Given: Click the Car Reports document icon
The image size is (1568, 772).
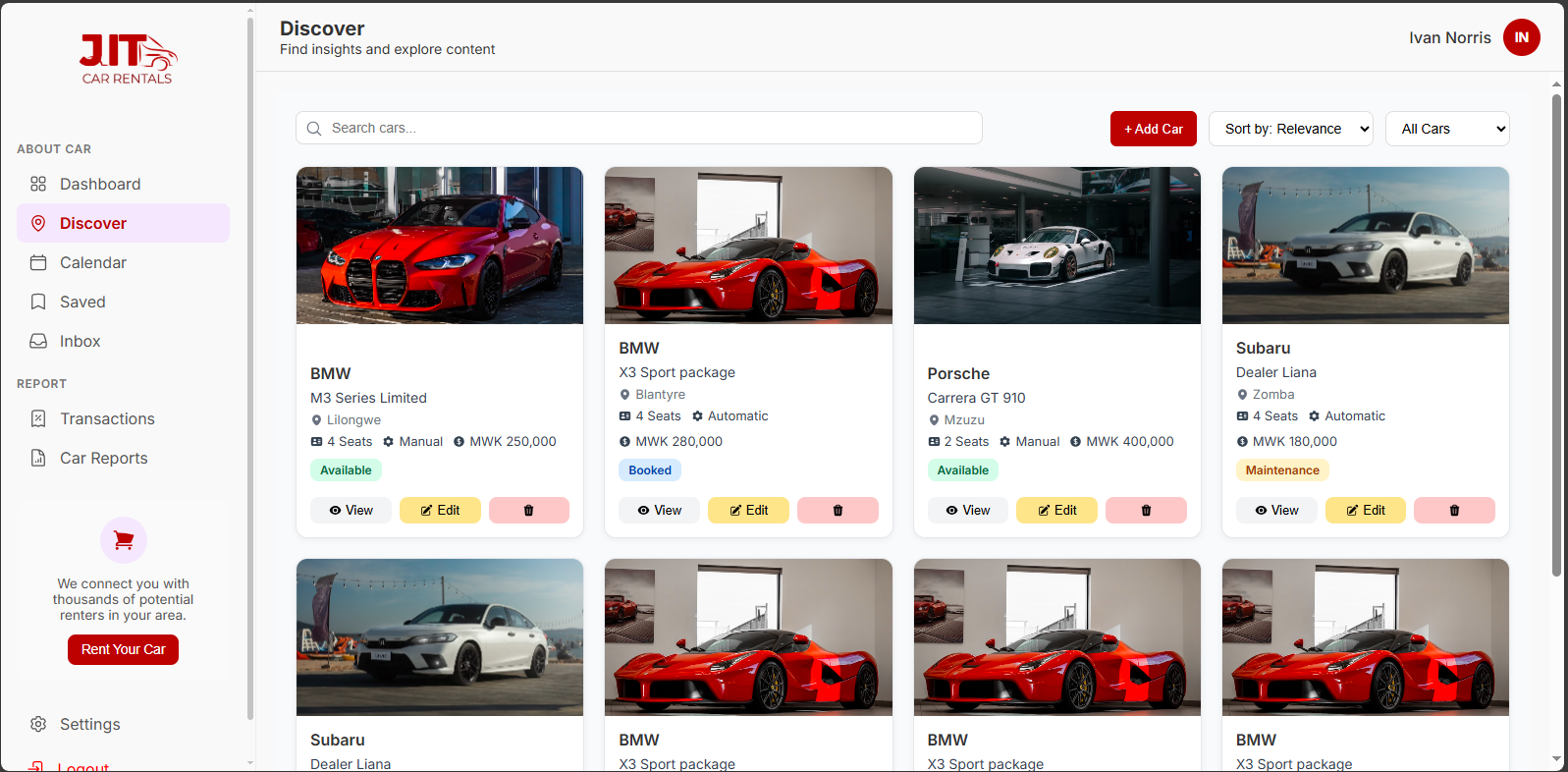Looking at the screenshot, I should point(38,458).
